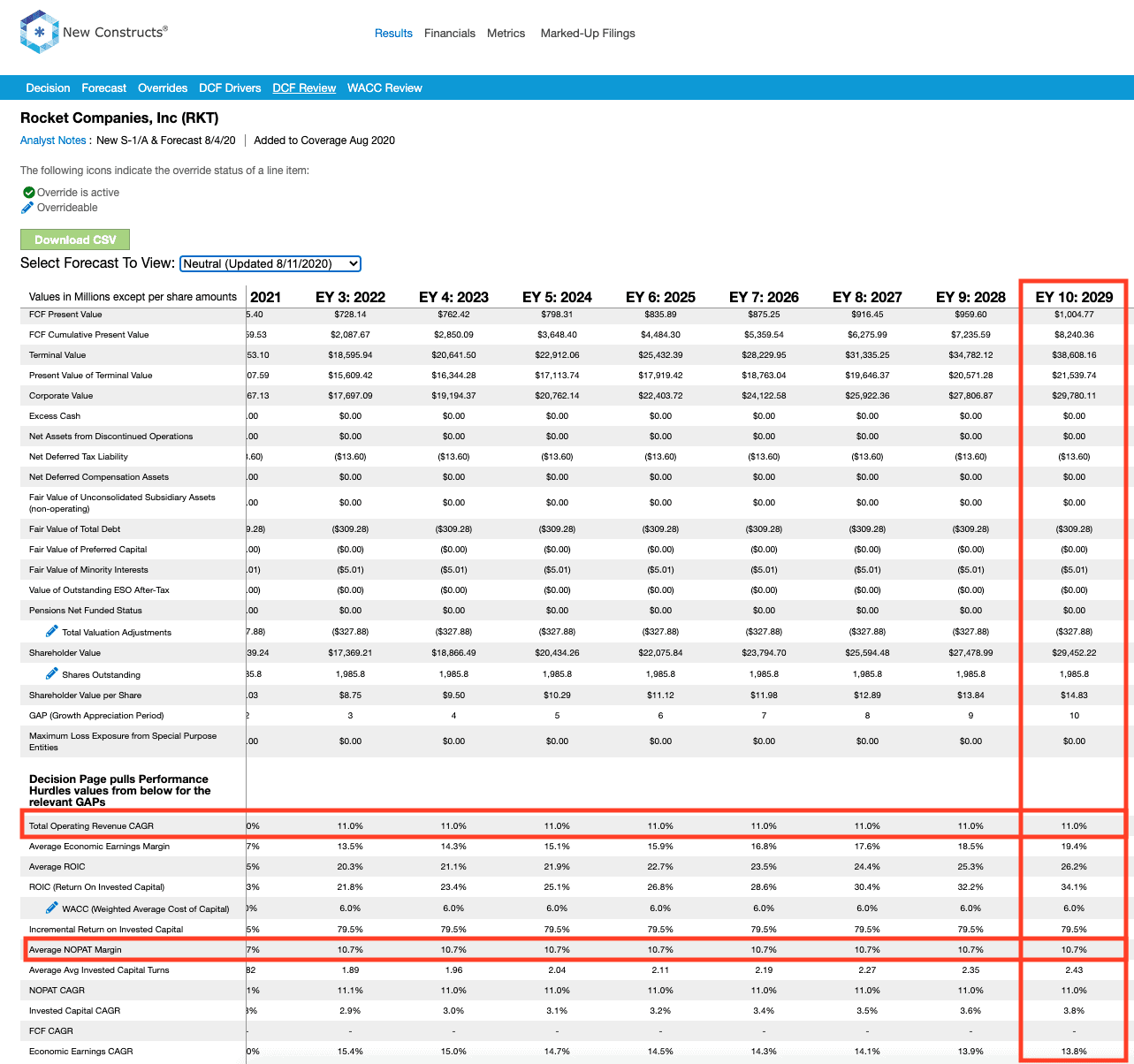The height and width of the screenshot is (1064, 1134).
Task: Switch to the WACC Review tab
Action: tap(384, 87)
